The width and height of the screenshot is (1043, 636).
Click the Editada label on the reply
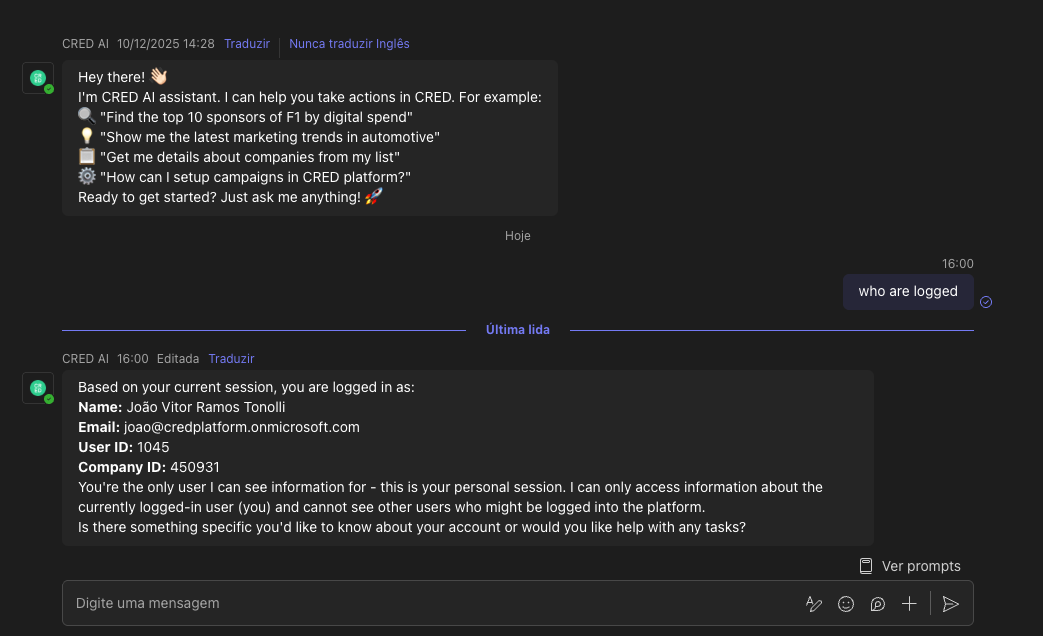[x=178, y=358]
